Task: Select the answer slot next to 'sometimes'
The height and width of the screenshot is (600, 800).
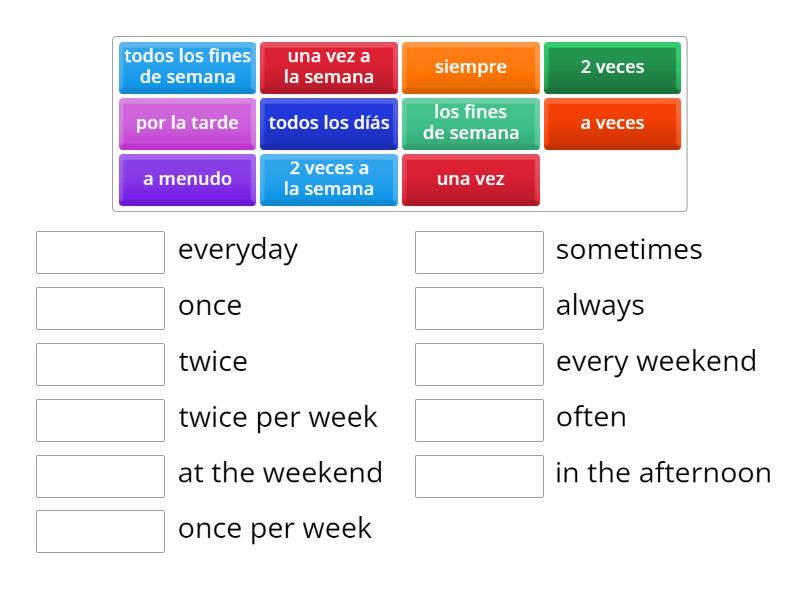Action: click(479, 252)
